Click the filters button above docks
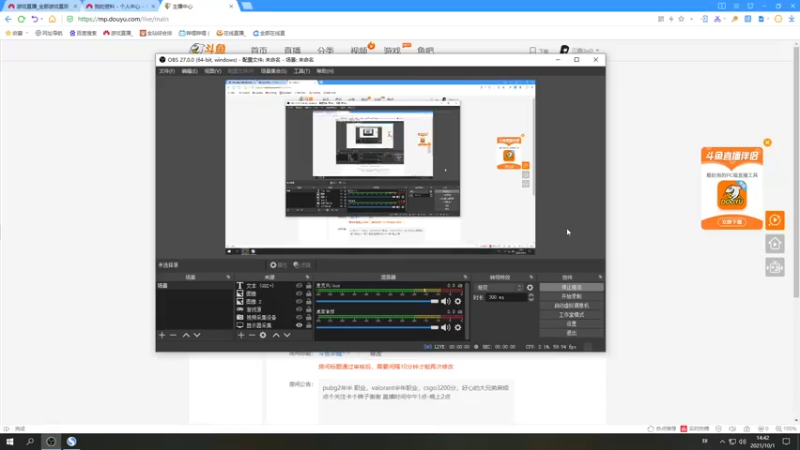 tap(302, 265)
